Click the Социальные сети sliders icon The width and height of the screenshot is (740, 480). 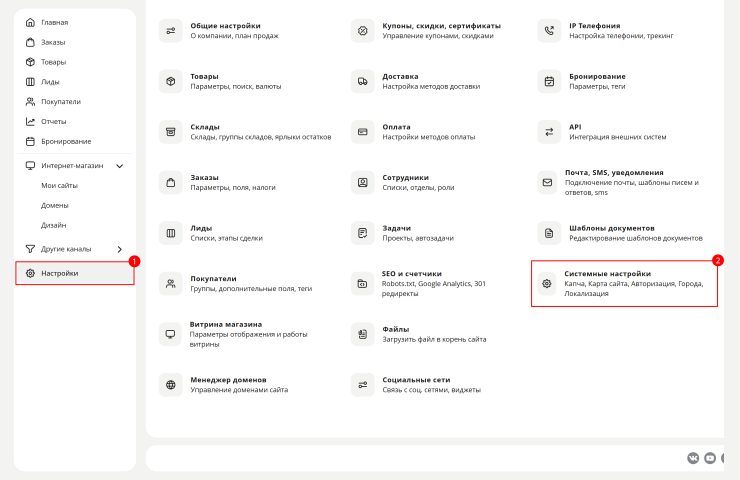[362, 385]
